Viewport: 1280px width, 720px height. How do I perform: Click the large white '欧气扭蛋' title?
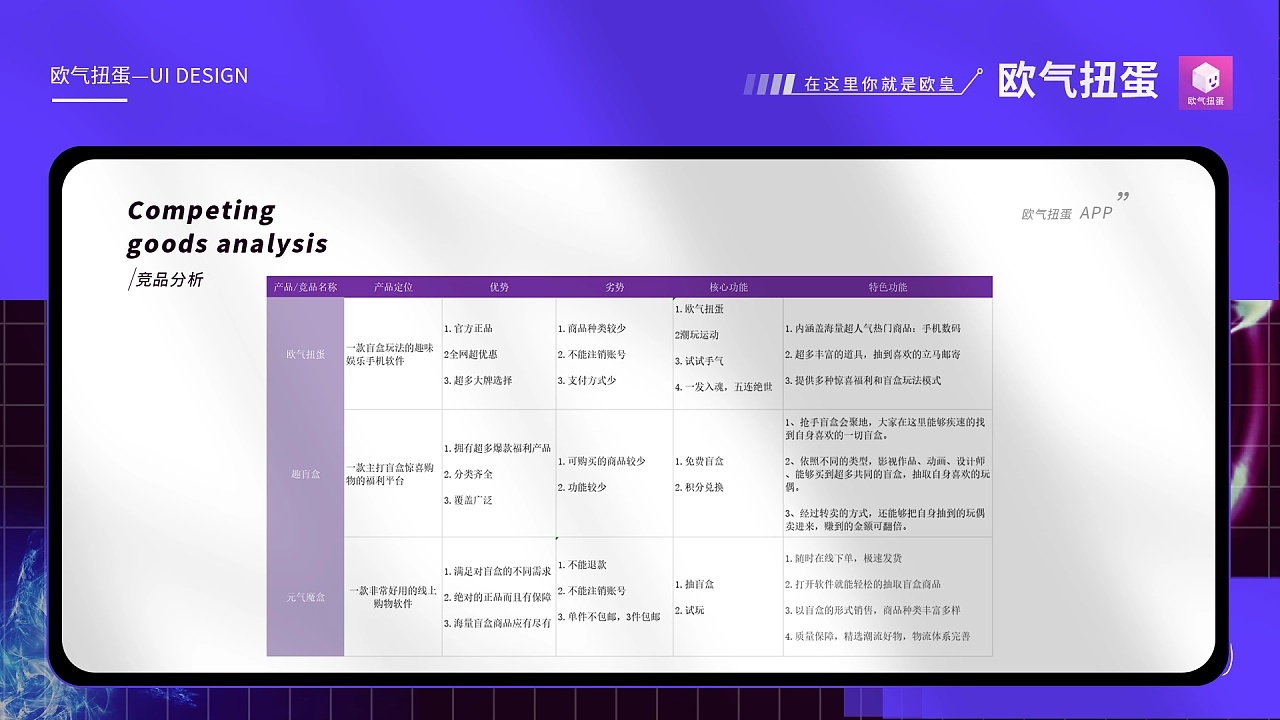(x=1078, y=81)
